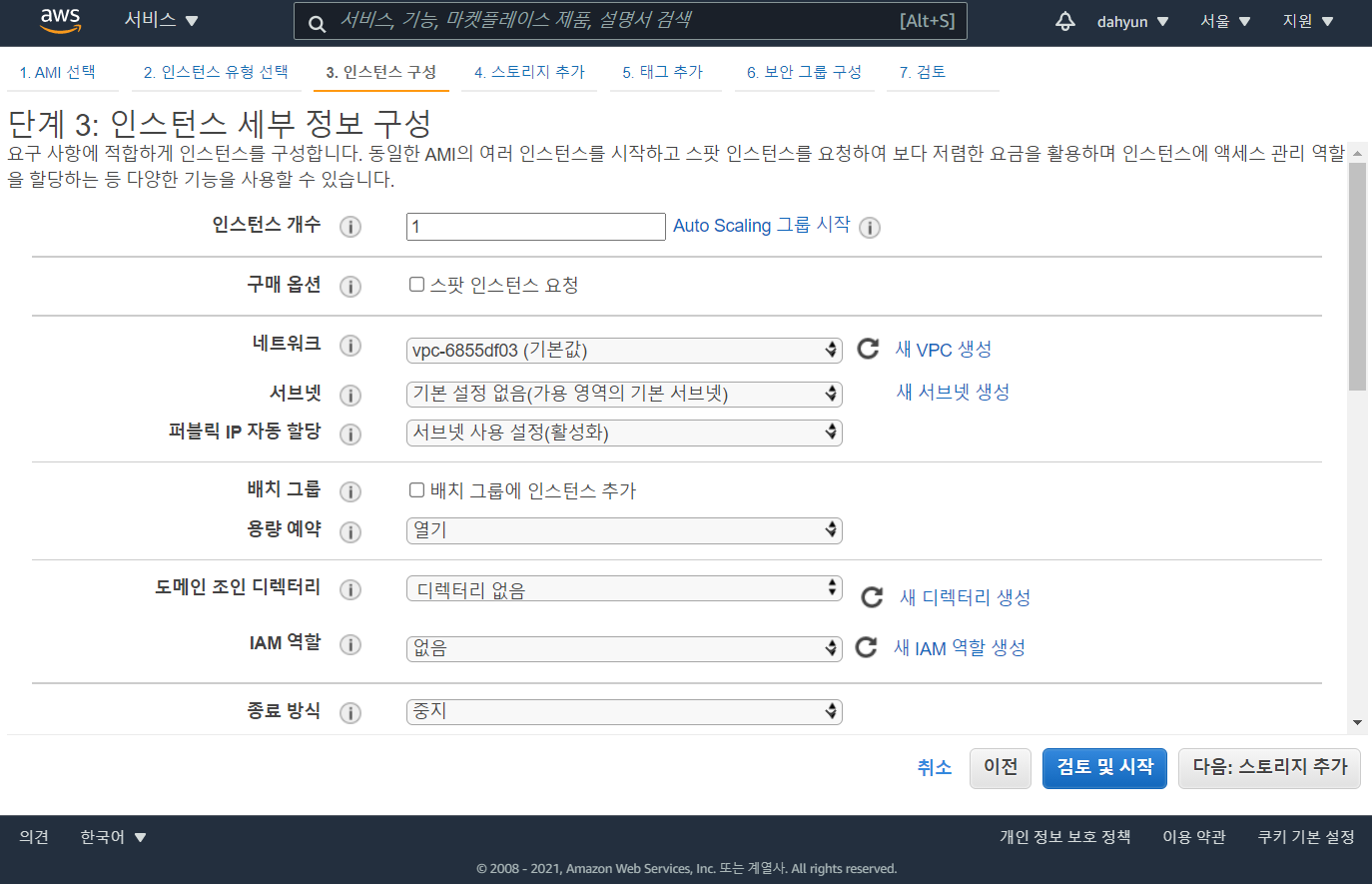The image size is (1372, 884).
Task: Click the page vertical scrollbar thumb
Action: [1357, 277]
